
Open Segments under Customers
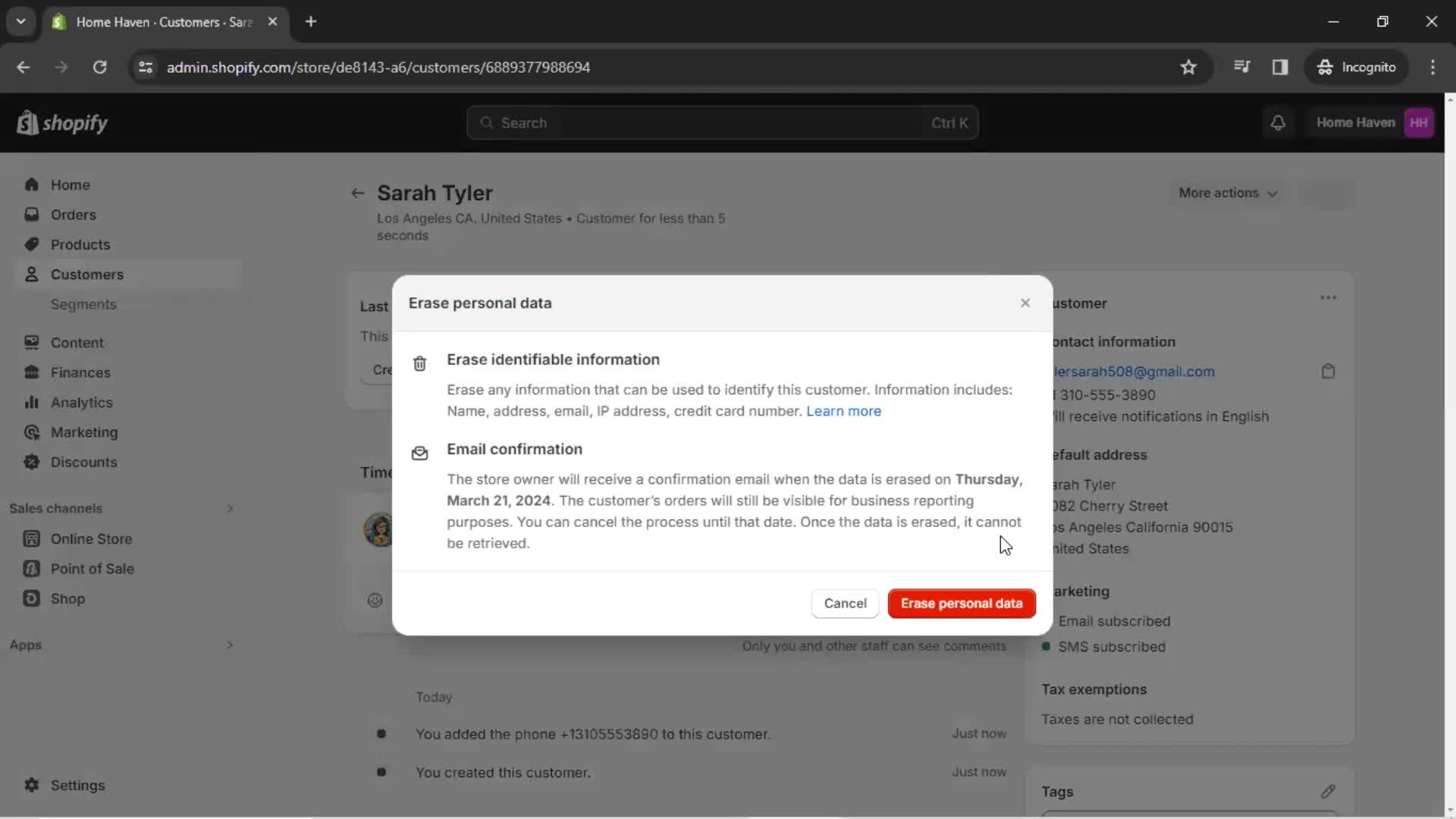[x=84, y=304]
